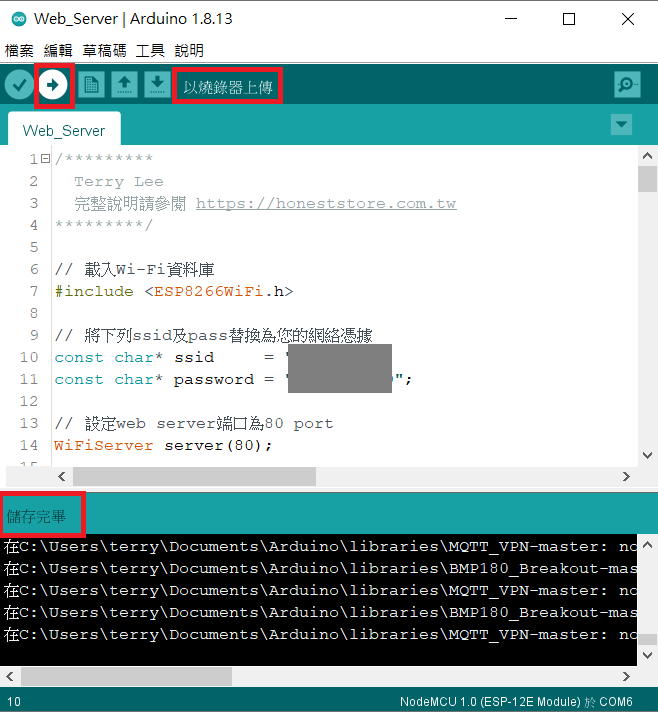Create a new sketch with New icon
This screenshot has height=712, width=658.
91,85
